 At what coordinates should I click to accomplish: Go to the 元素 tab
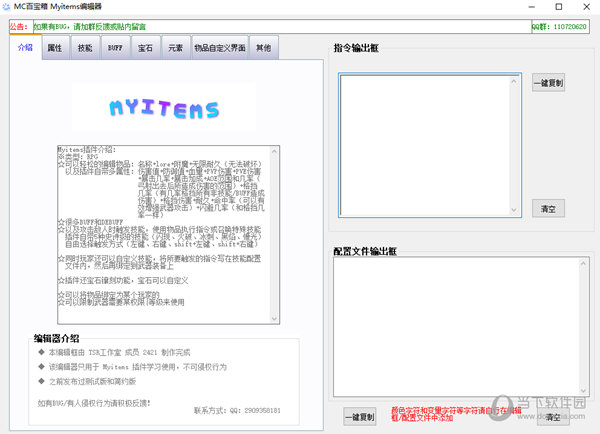click(x=176, y=48)
